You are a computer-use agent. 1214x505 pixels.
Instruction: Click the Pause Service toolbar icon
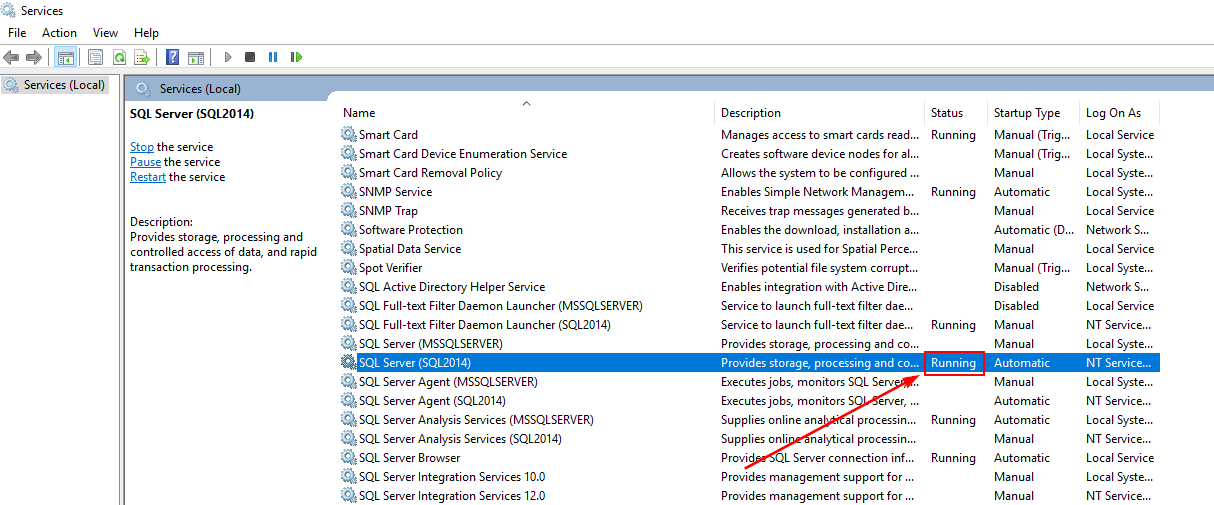[x=273, y=57]
